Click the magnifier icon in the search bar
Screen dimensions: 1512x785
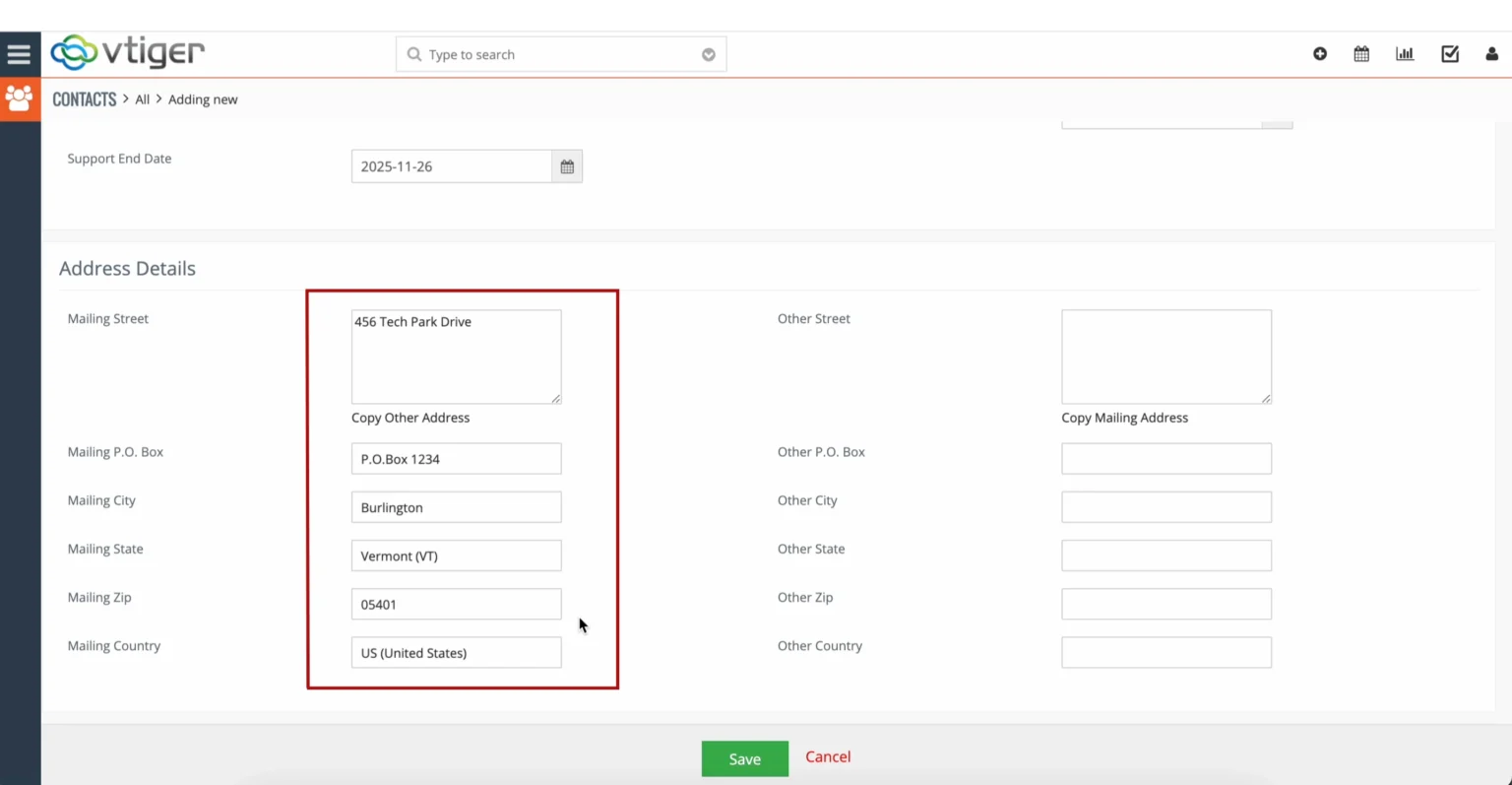(x=413, y=54)
